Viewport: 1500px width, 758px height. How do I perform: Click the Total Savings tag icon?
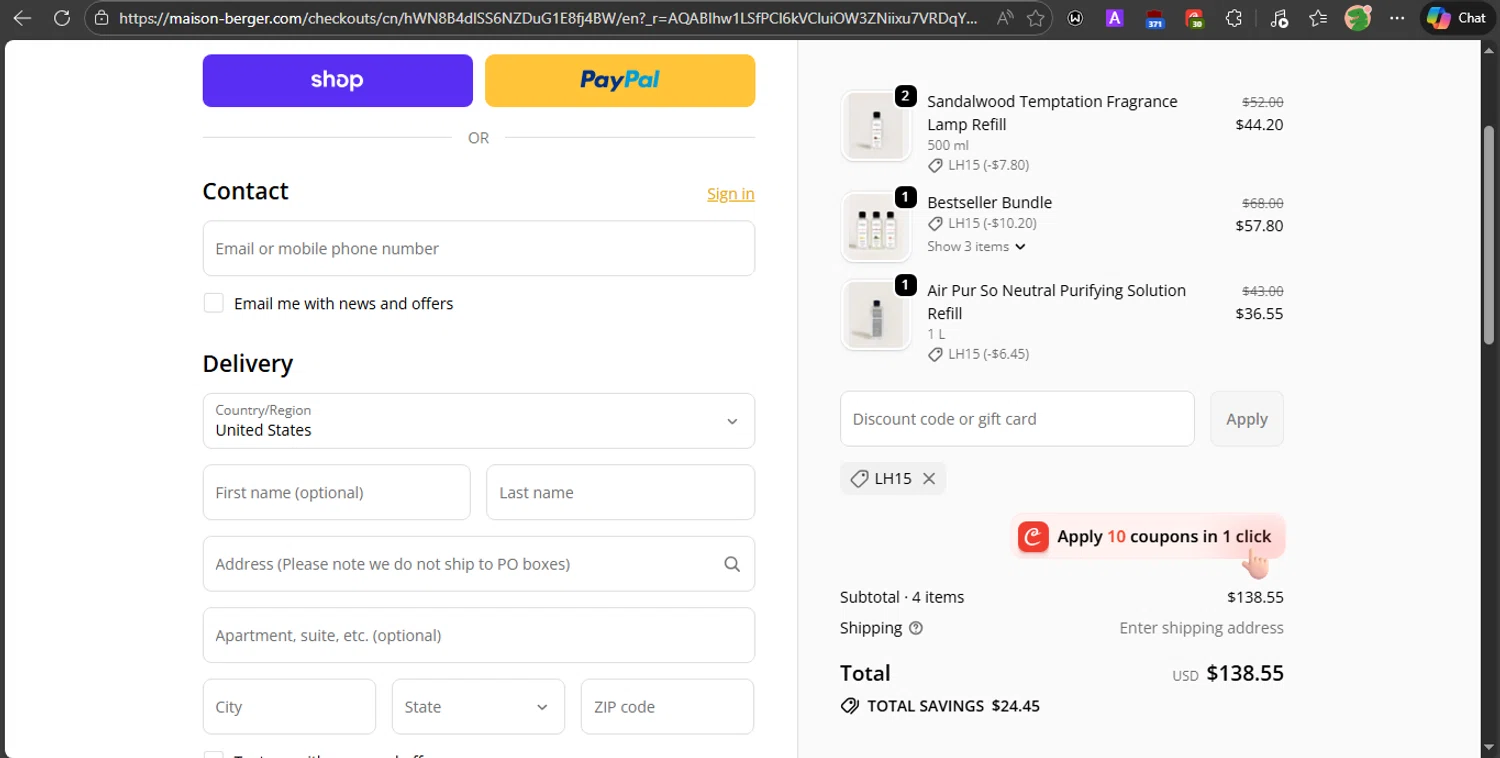pos(850,706)
